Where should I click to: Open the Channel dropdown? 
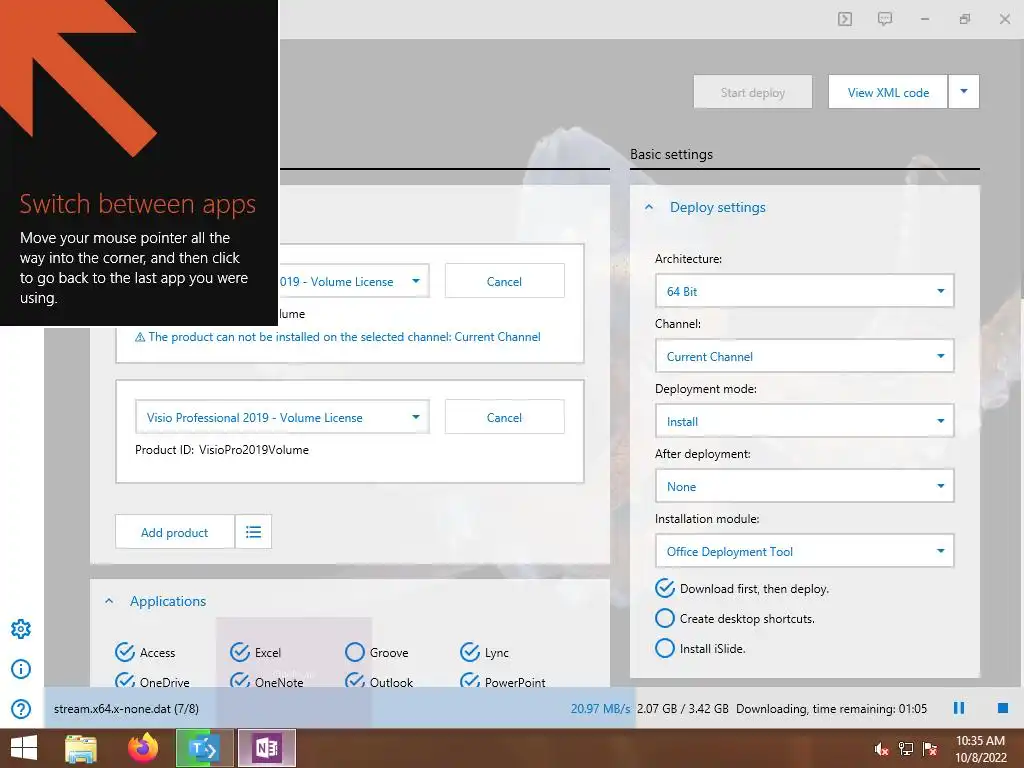coord(805,356)
